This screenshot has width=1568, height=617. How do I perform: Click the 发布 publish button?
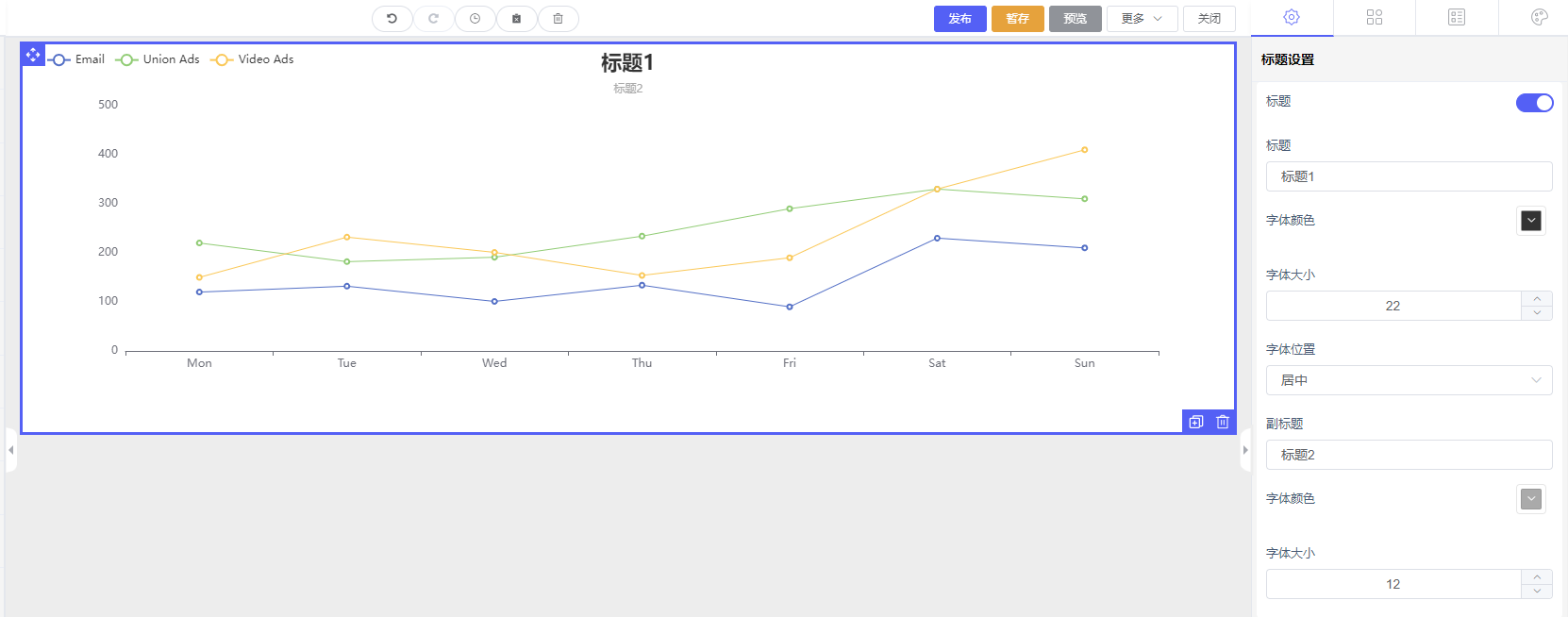[959, 19]
